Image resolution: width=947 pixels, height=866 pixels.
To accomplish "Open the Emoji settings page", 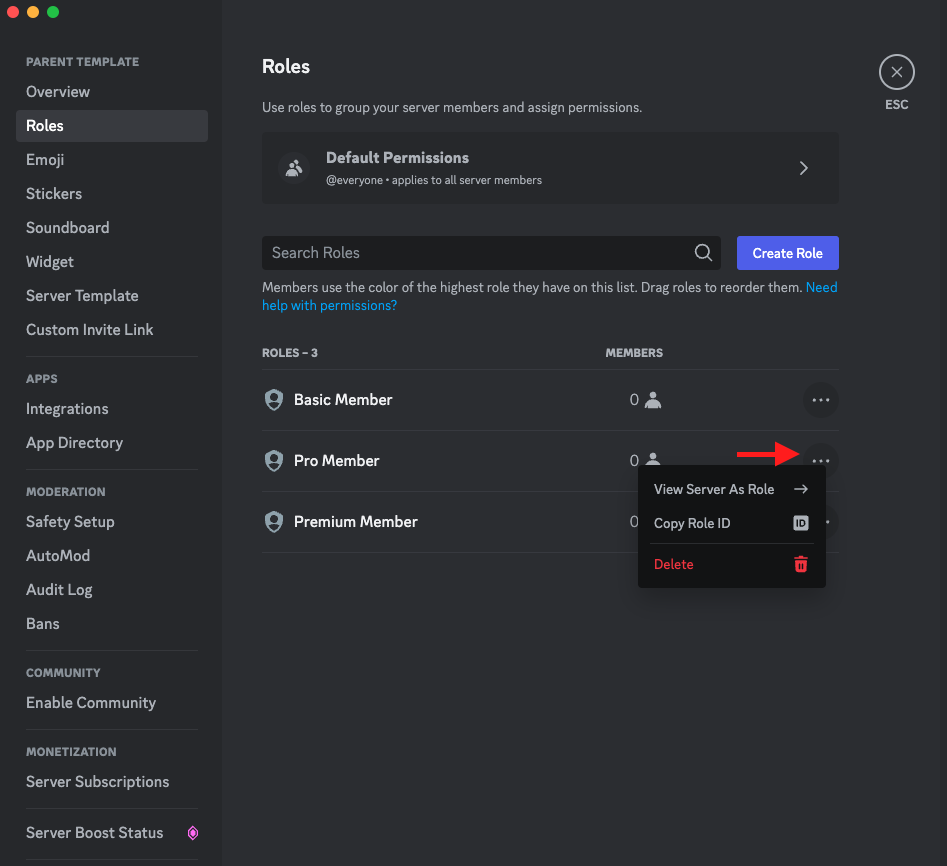I will point(45,160).
